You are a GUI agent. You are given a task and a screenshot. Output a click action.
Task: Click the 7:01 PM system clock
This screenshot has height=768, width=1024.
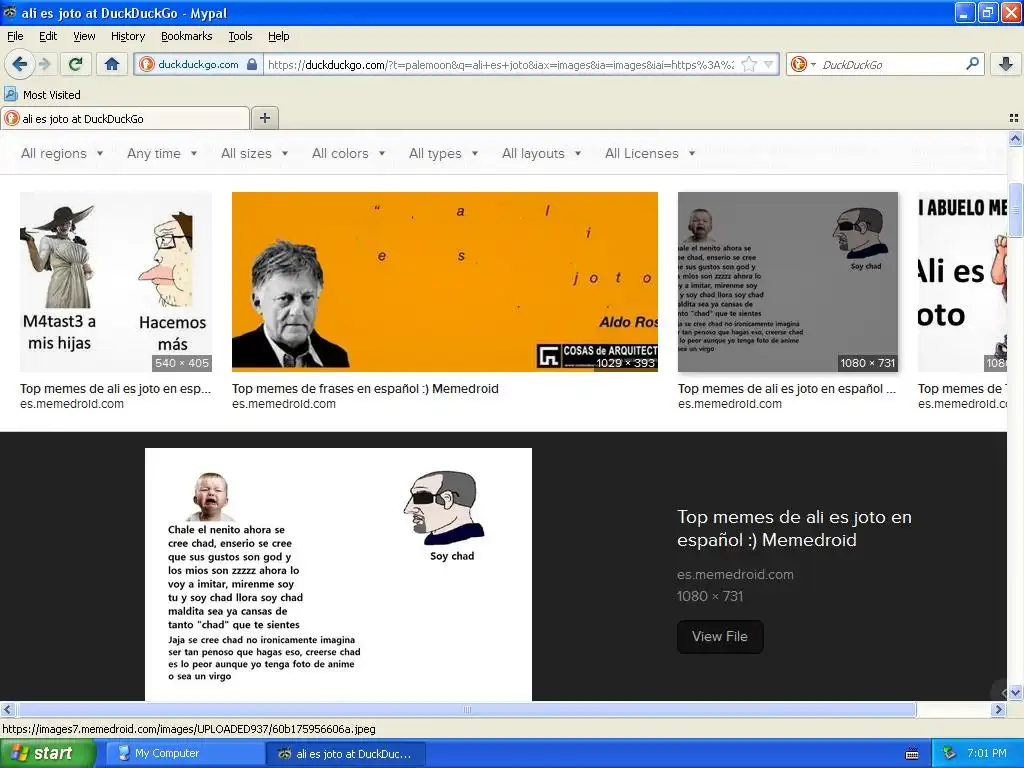pos(987,754)
